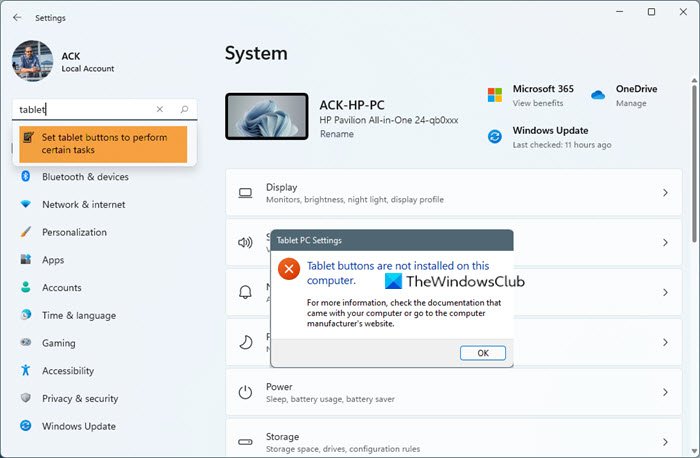
Task: Click the vertical scrollbar thumb
Action: [x=694, y=163]
